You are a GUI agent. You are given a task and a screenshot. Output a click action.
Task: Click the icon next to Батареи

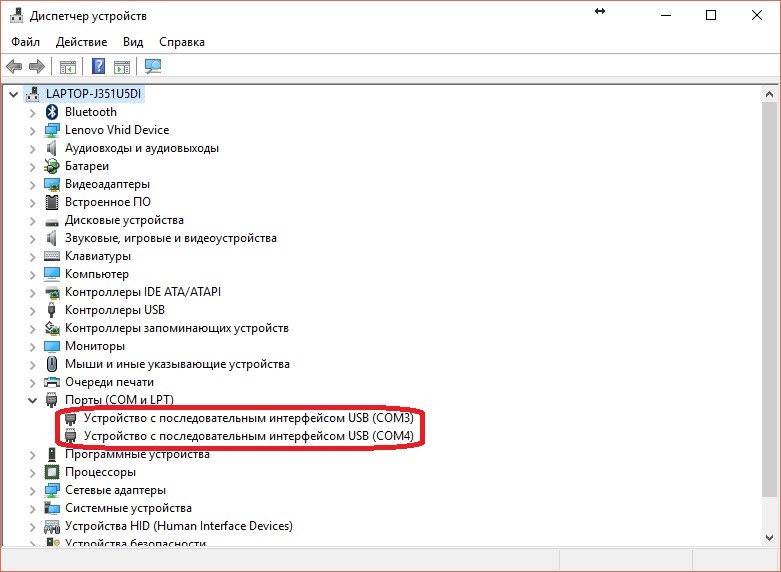(54, 166)
